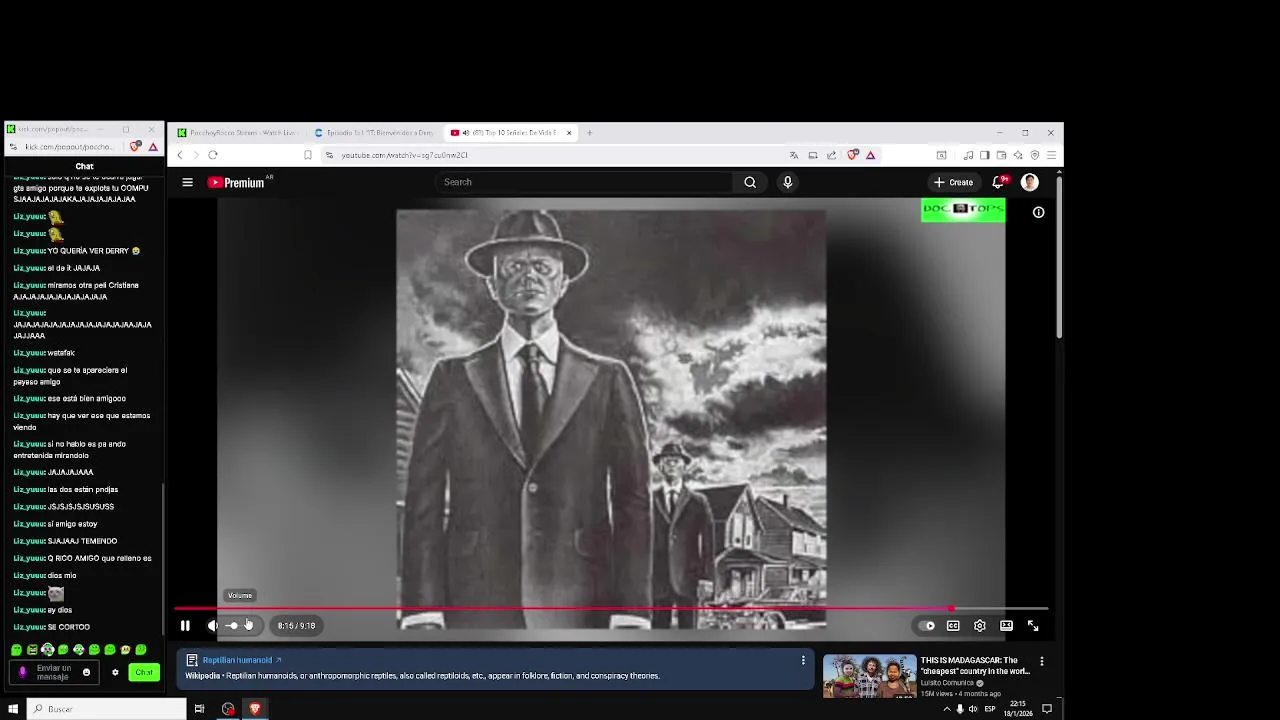The height and width of the screenshot is (720, 1280).
Task: Reload the YouTube page
Action: point(213,155)
